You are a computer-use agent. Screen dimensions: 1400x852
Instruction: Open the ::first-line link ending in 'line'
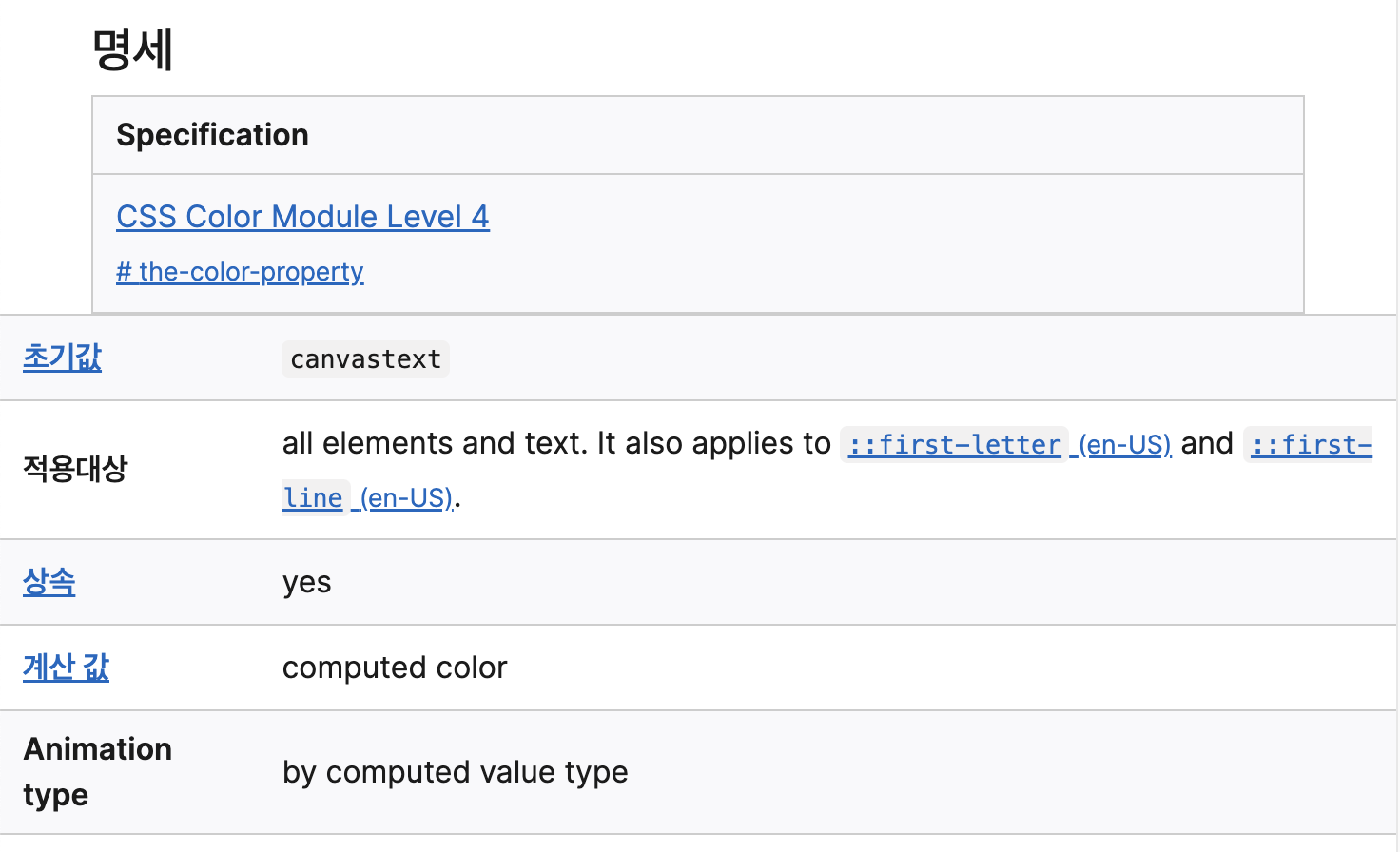(312, 497)
